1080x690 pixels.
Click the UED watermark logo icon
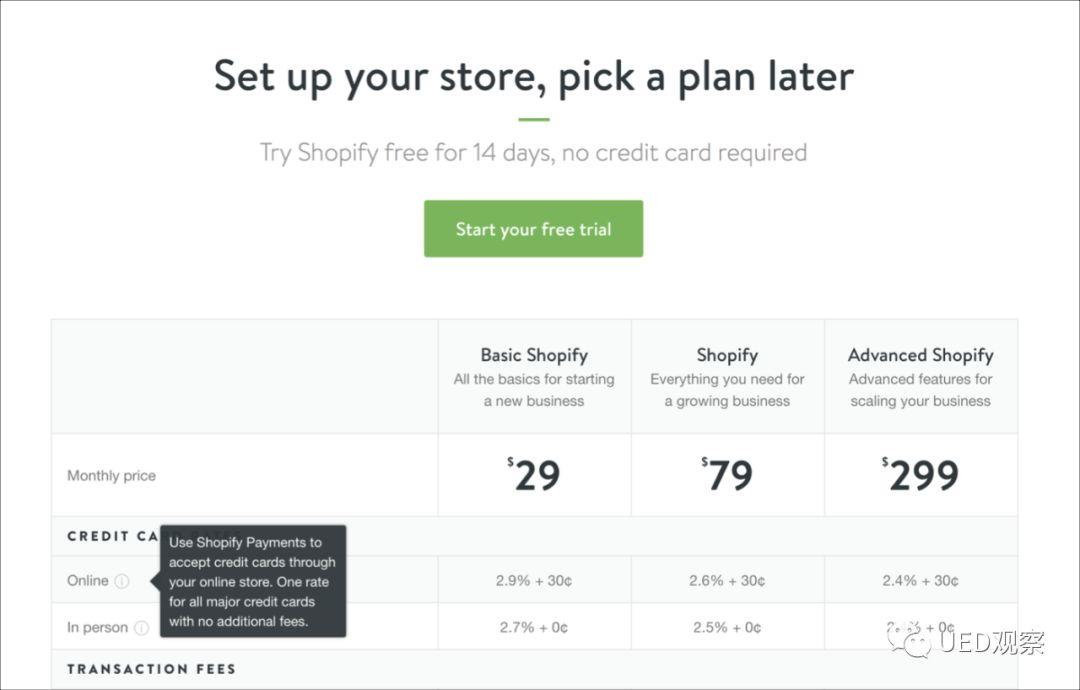[911, 642]
